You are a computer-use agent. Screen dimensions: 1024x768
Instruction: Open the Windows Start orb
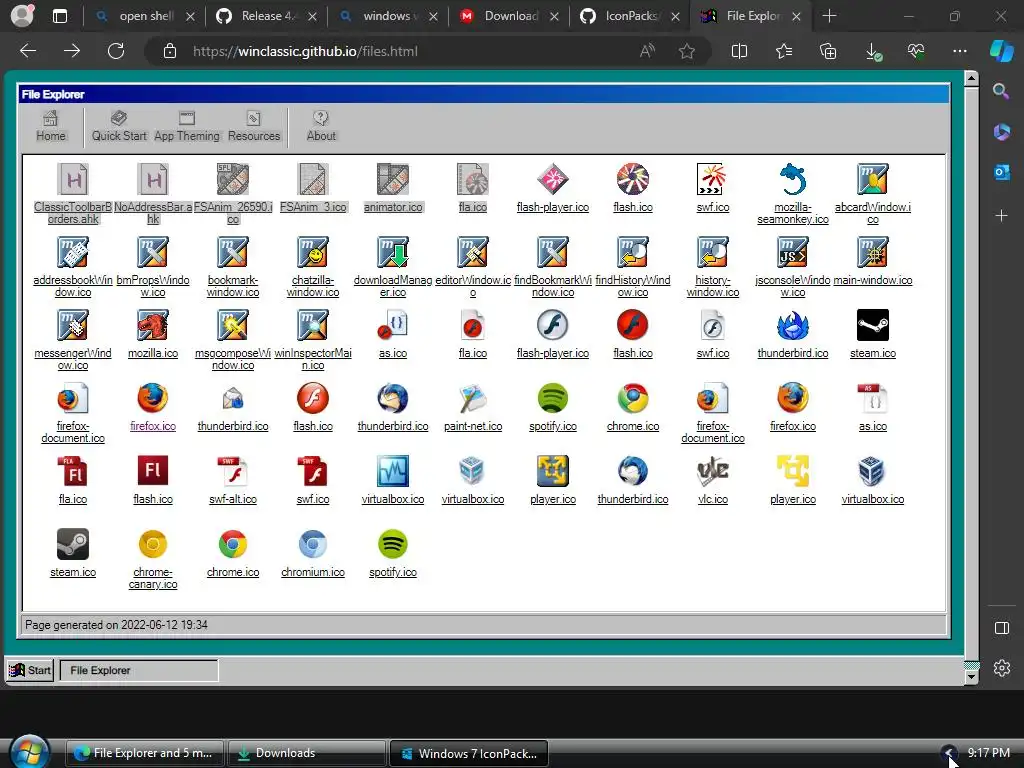30,752
